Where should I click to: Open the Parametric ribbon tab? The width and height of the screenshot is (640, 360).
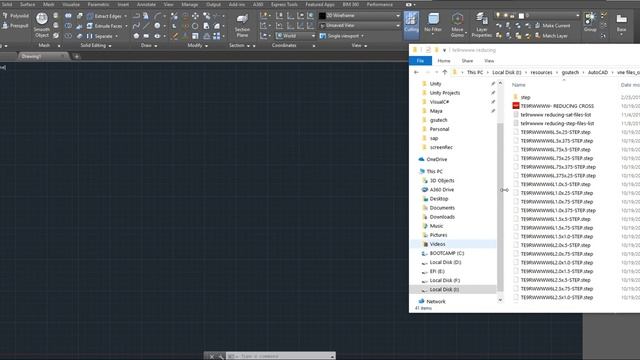[98, 4]
